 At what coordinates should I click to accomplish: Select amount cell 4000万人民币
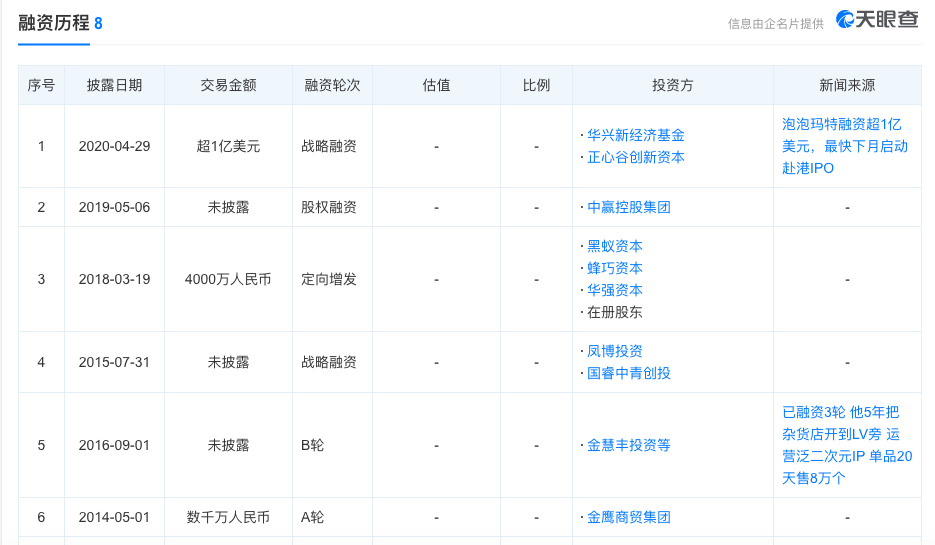point(228,279)
